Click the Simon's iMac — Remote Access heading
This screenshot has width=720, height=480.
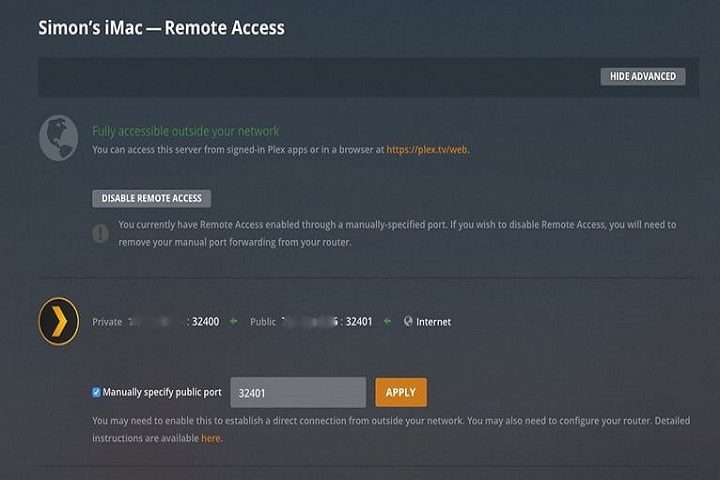[x=161, y=28]
